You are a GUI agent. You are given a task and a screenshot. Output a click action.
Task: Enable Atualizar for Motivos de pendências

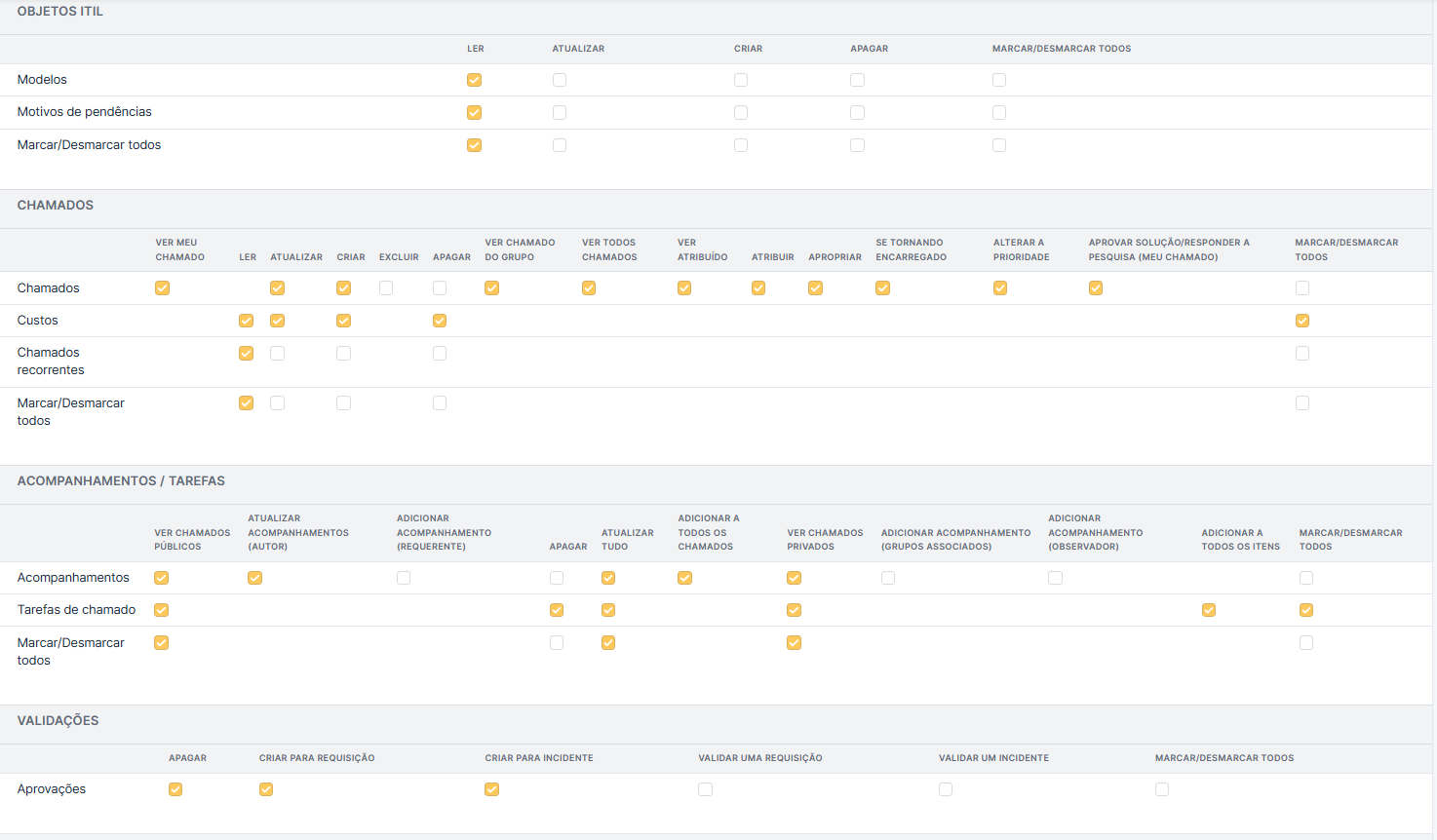[x=560, y=113]
